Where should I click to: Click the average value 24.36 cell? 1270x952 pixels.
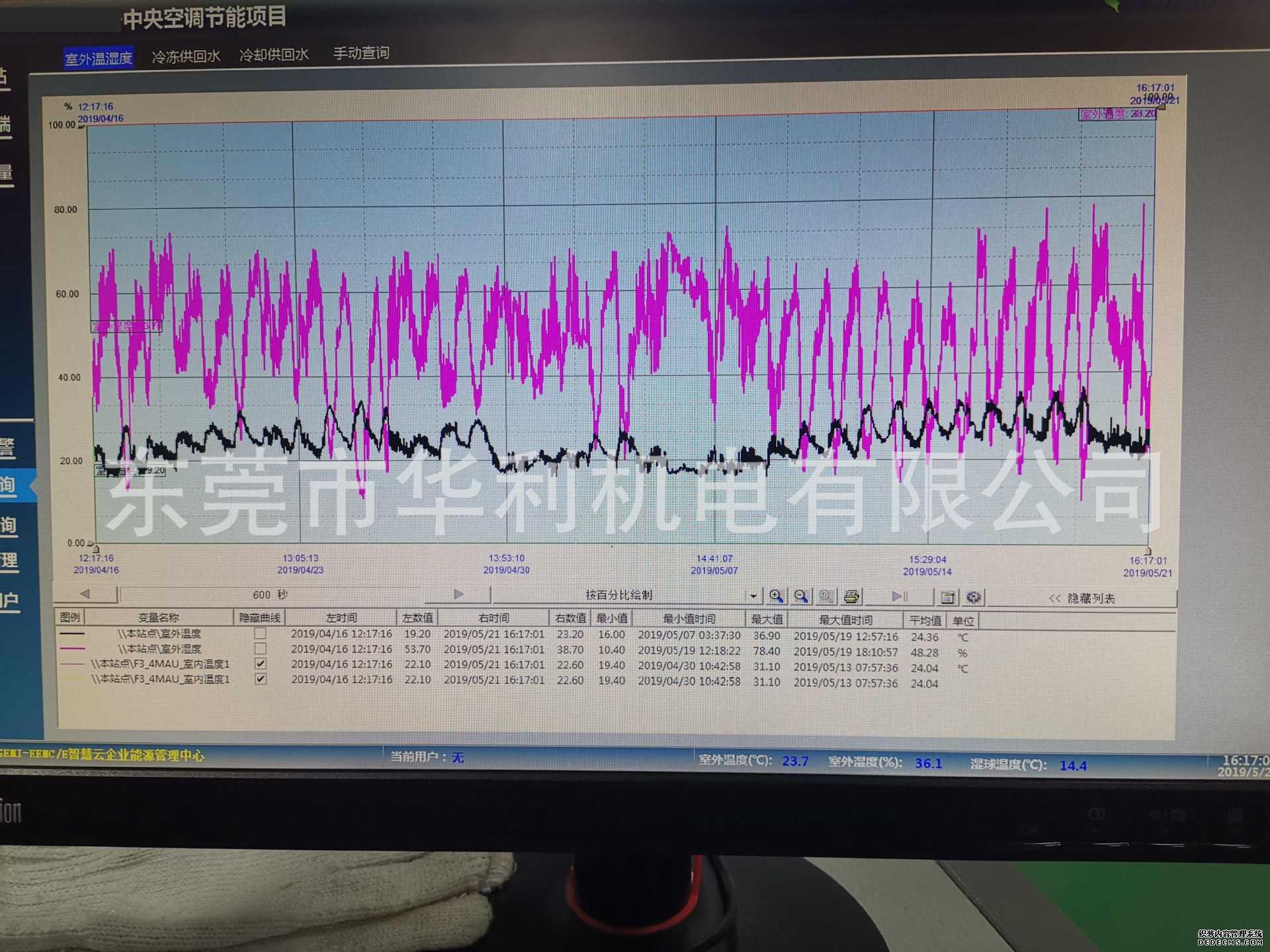(925, 637)
